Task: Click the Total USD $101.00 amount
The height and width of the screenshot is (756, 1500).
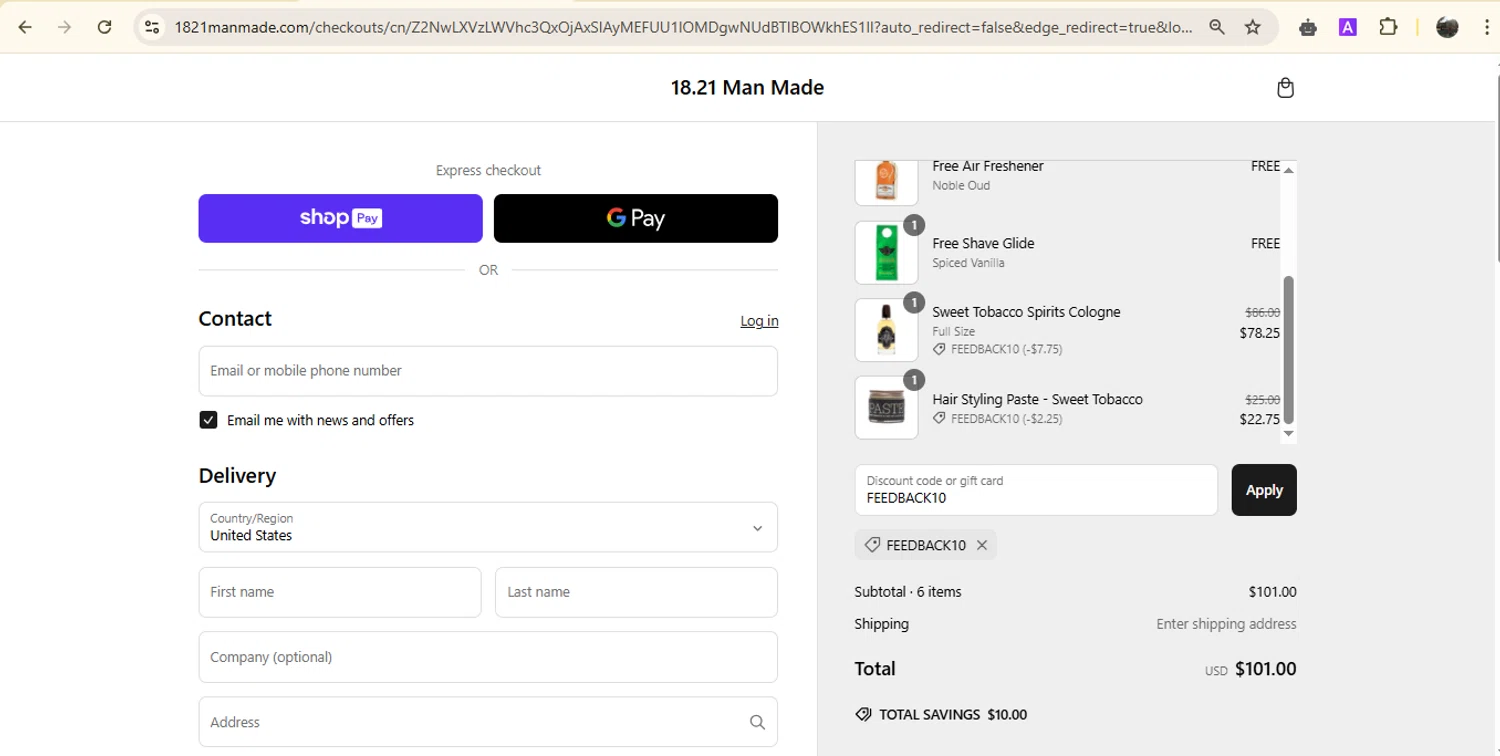Action: pos(1265,669)
